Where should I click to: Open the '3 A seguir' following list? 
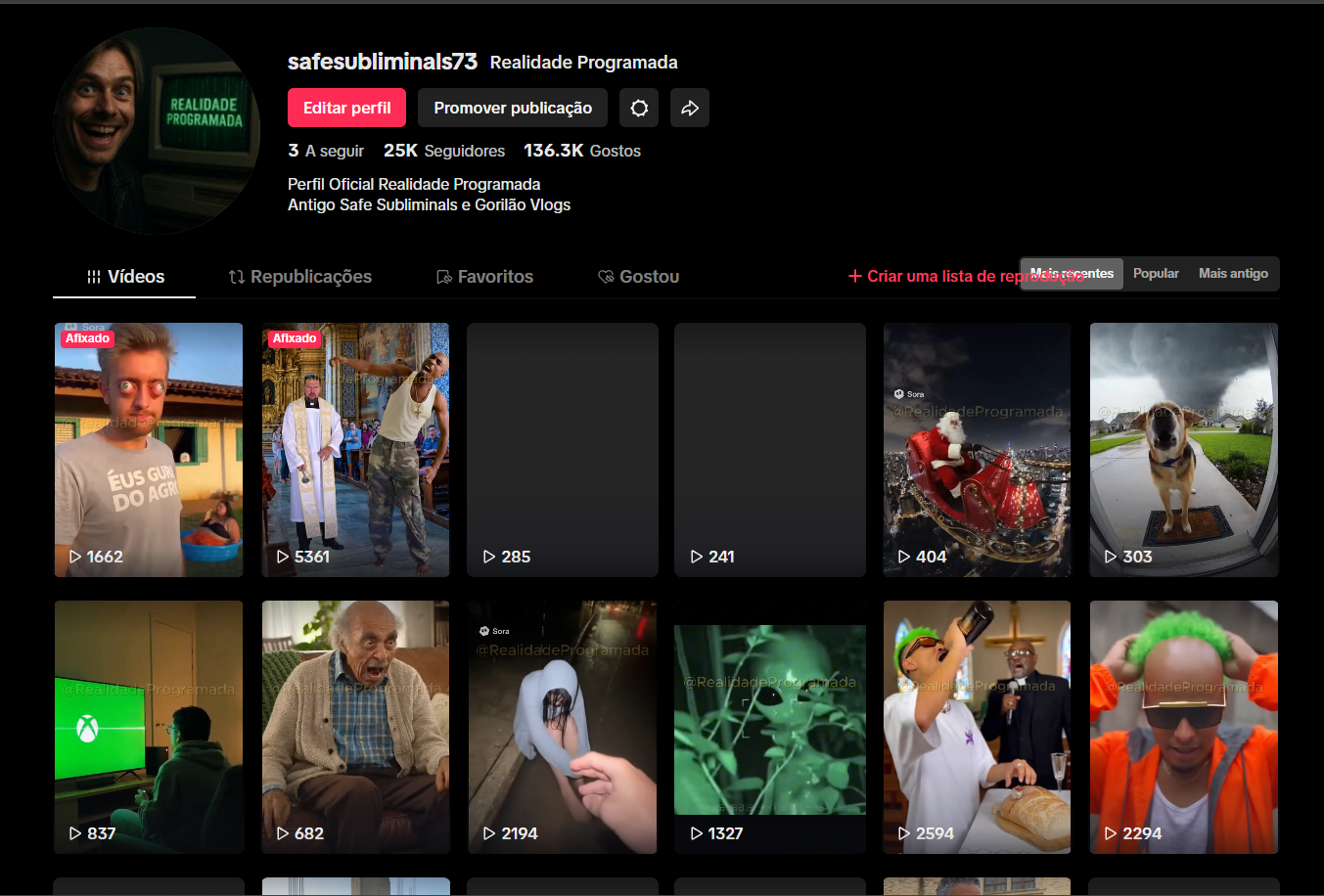(x=326, y=151)
